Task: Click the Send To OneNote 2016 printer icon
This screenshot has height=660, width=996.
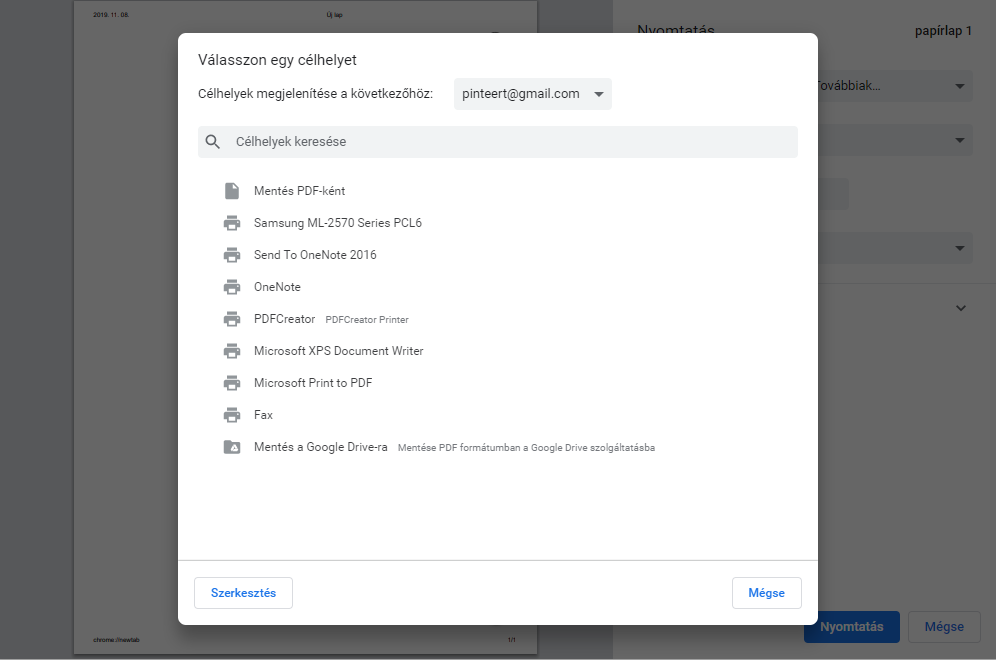Action: tap(232, 255)
